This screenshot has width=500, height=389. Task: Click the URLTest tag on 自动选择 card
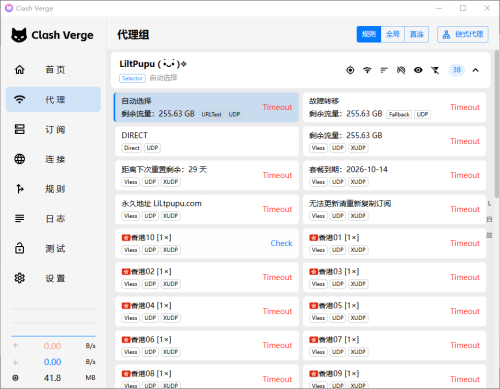click(211, 114)
